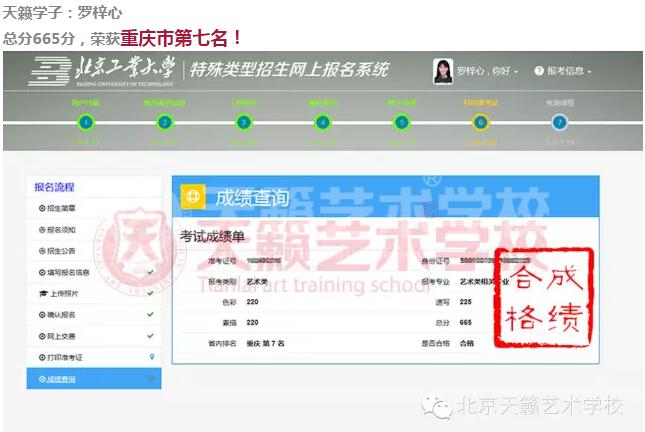Open 确认报名 step in sidebar

62,314
